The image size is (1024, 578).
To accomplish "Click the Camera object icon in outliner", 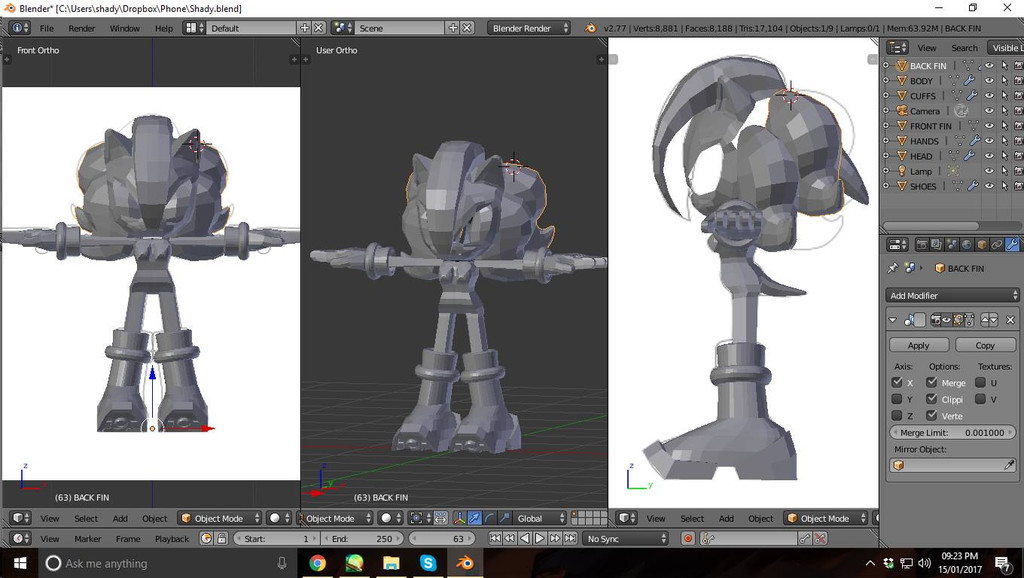I will [902, 111].
